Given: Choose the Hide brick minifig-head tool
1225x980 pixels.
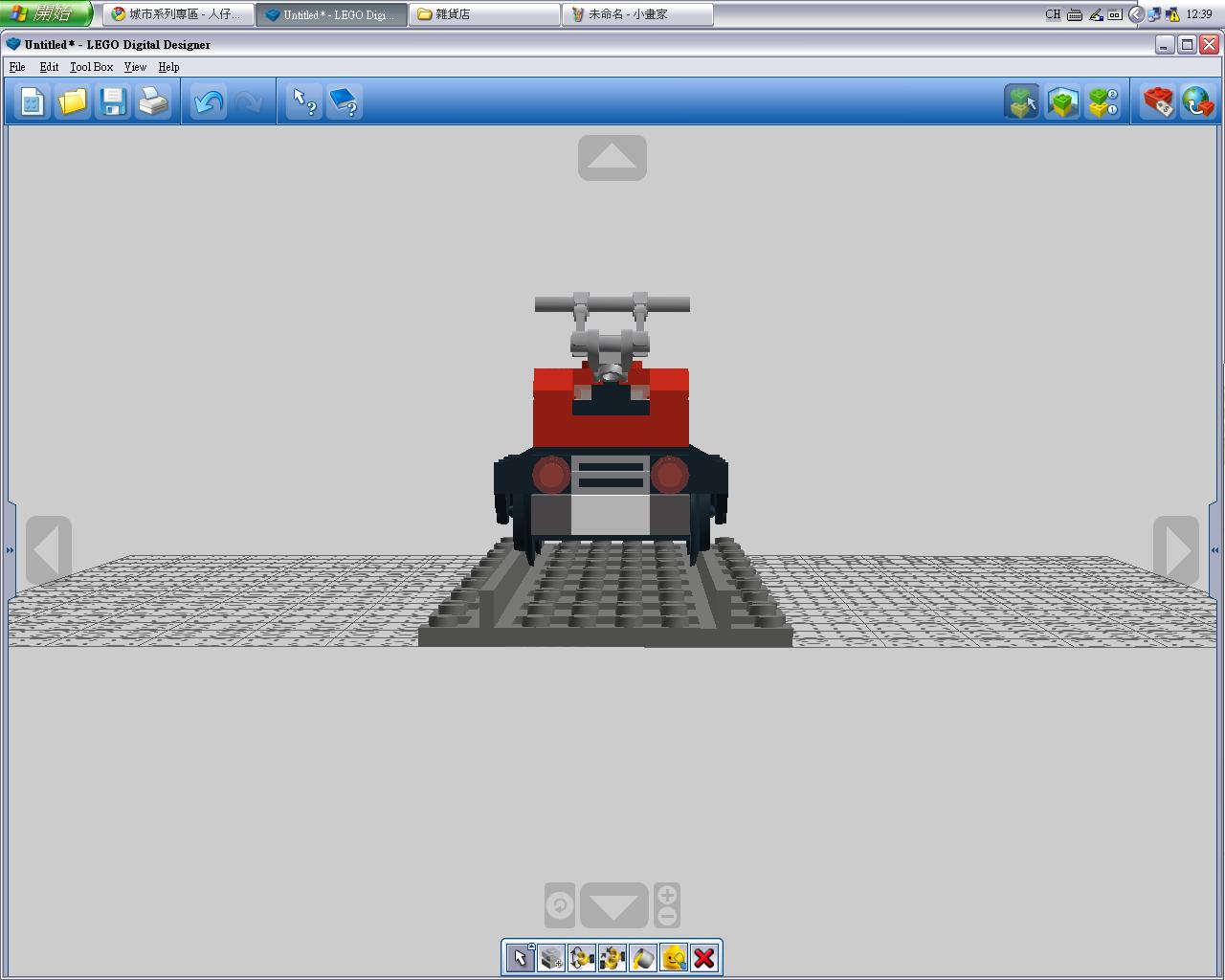Looking at the screenshot, I should [x=673, y=958].
